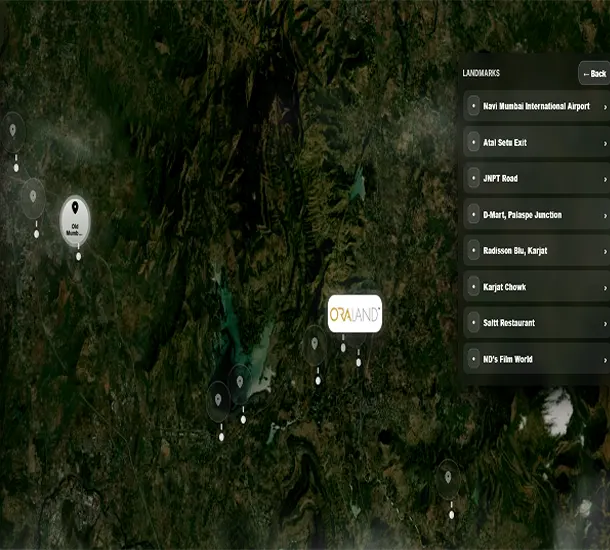Click bullet icon beside JNPT Road
The image size is (610, 550).
tap(473, 178)
